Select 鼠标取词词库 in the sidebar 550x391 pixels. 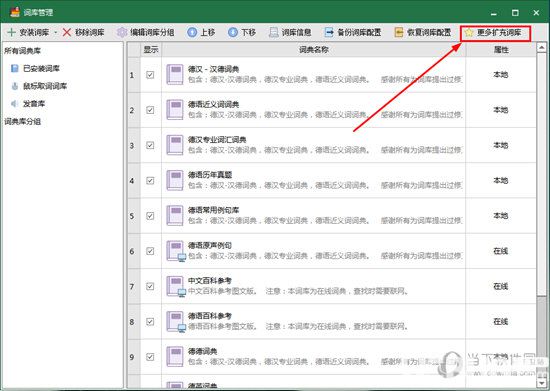click(x=39, y=86)
